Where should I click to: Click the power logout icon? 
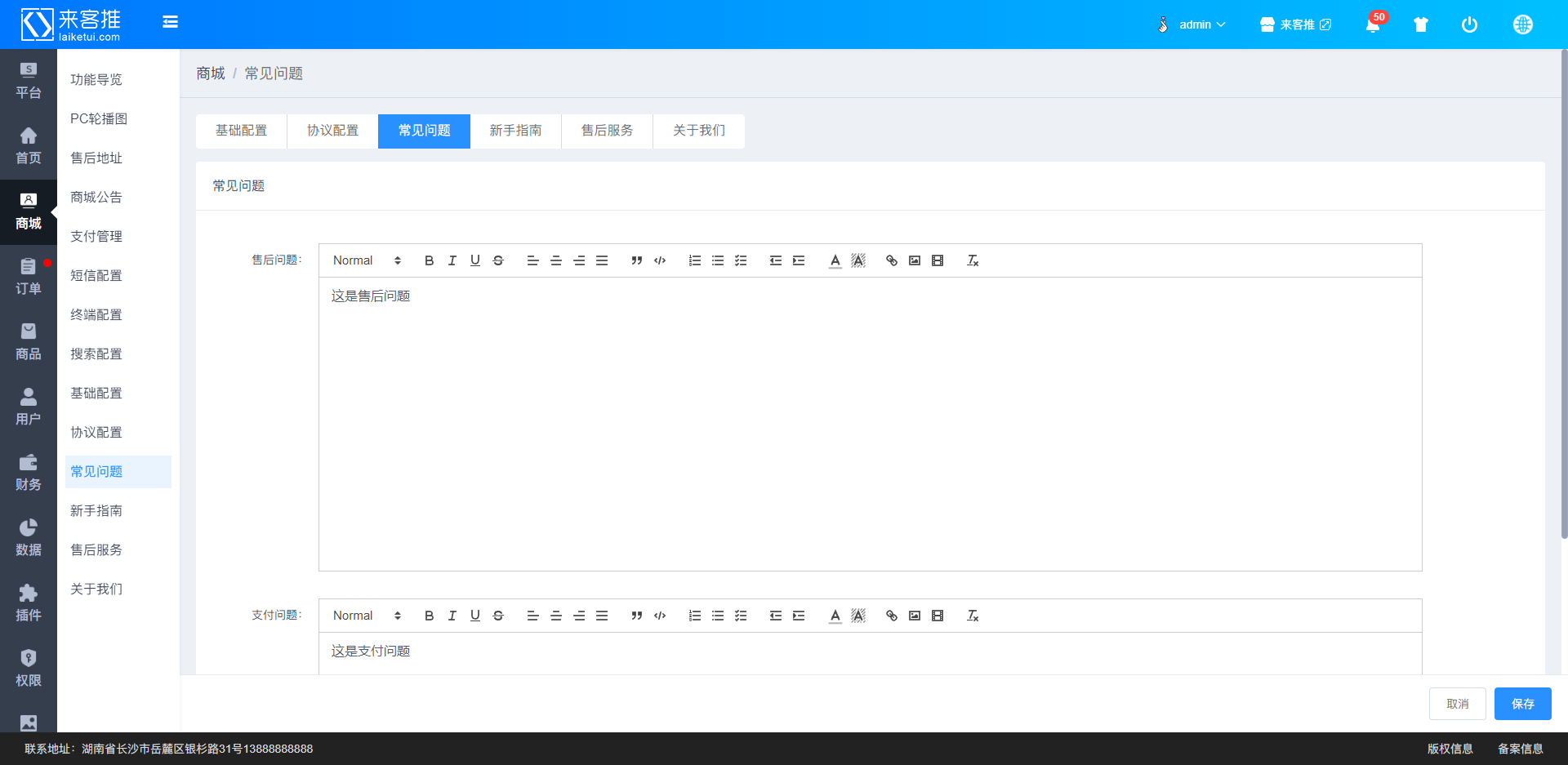point(1469,24)
